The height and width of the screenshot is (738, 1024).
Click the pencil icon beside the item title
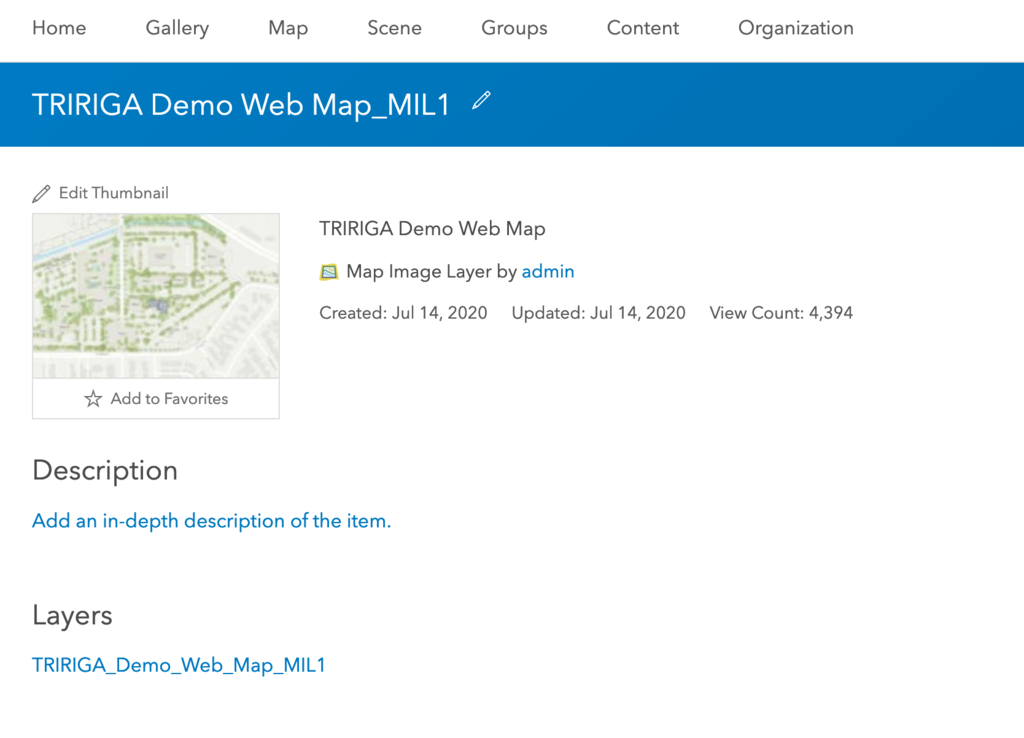coord(482,101)
